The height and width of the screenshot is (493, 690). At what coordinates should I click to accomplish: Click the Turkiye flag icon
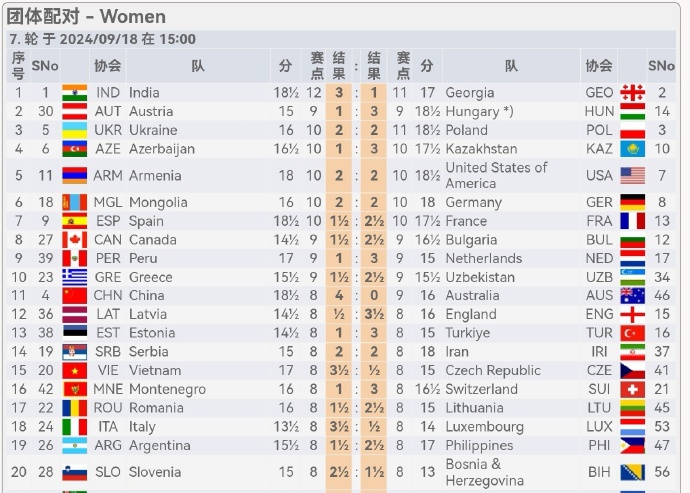coord(632,333)
